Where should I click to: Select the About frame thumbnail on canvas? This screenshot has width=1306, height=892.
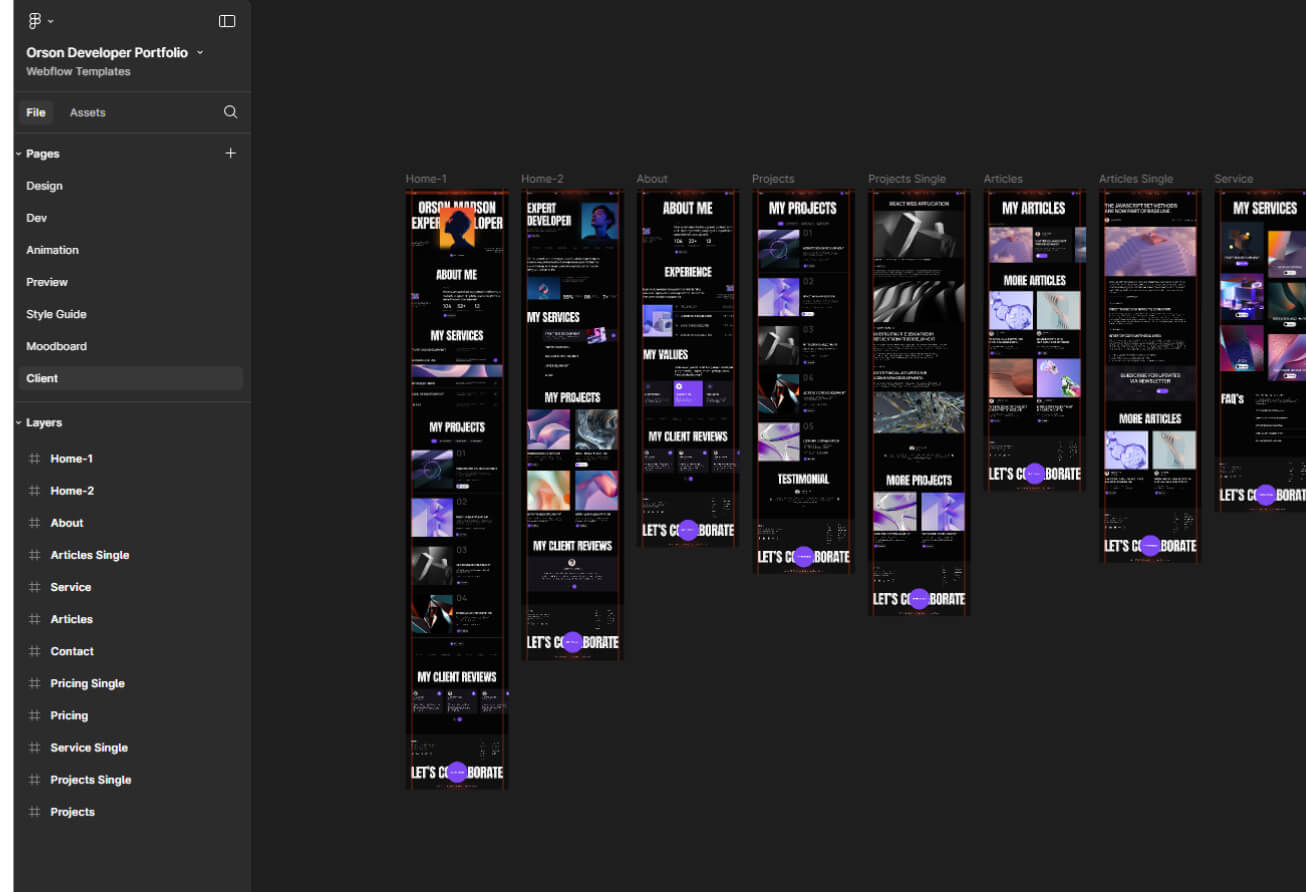pyautogui.click(x=688, y=368)
